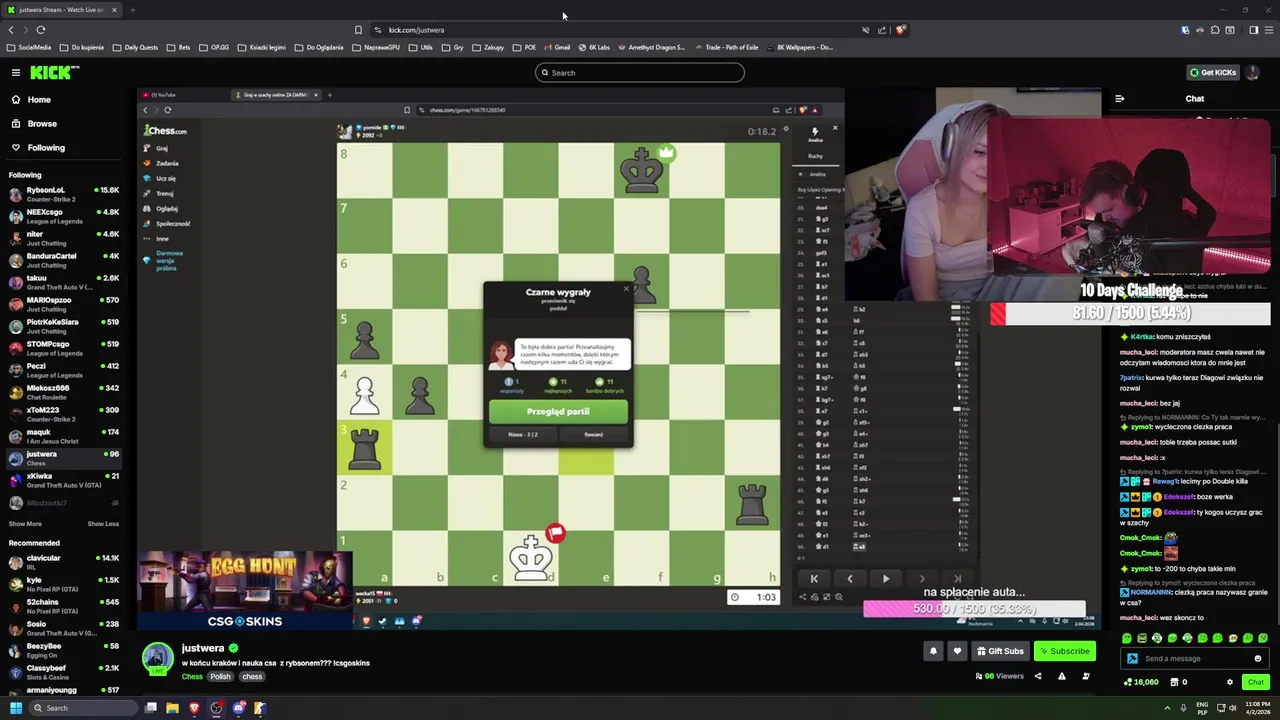Collapse Following list with Show Less
1280x720 pixels.
tap(103, 524)
